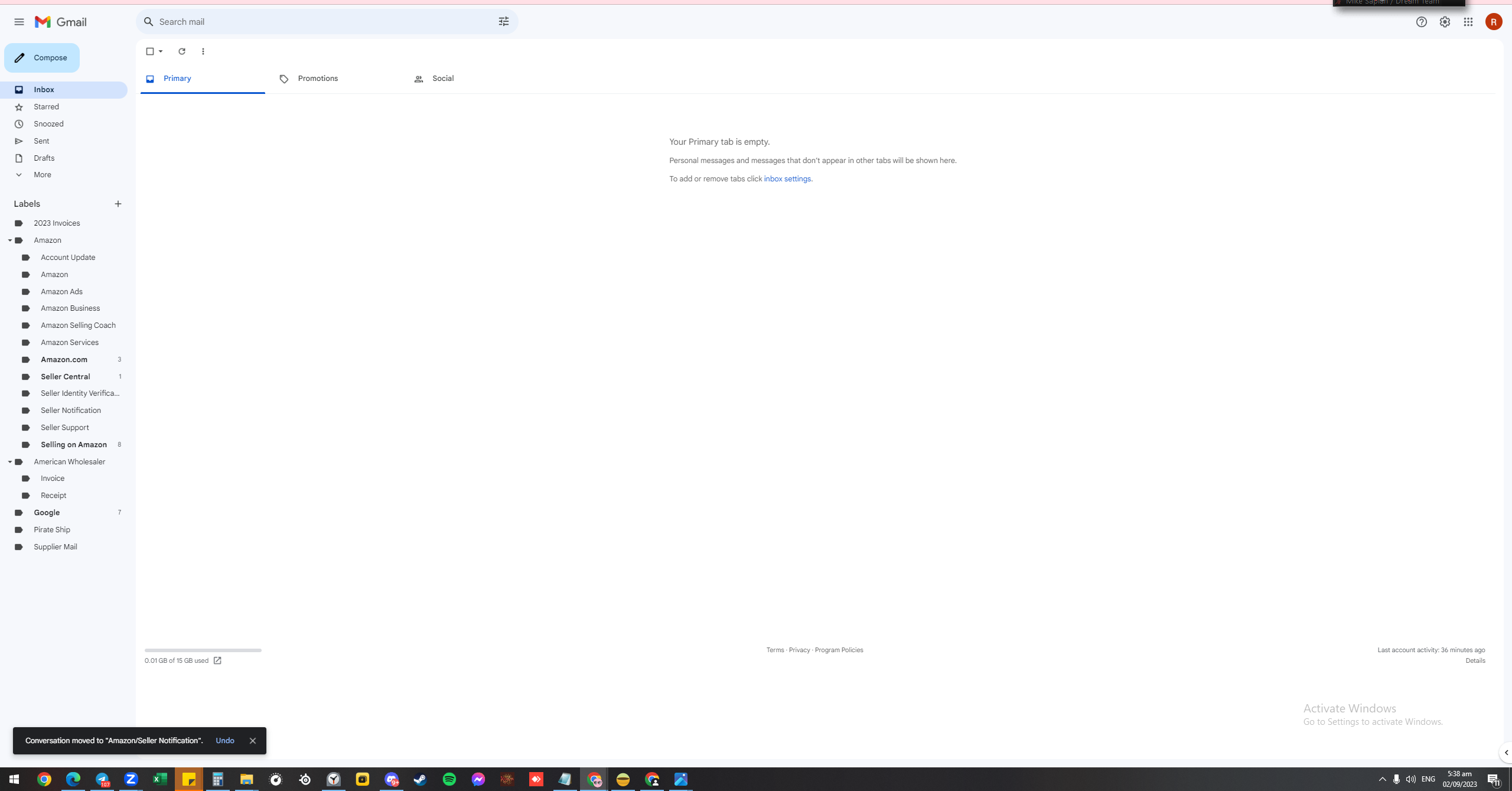This screenshot has width=1512, height=791.
Task: Open Spotify from the taskbar
Action: tap(449, 780)
